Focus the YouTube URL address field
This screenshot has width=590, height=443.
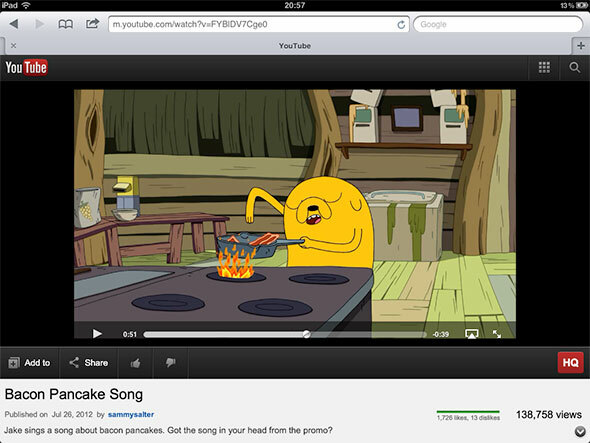(x=259, y=24)
